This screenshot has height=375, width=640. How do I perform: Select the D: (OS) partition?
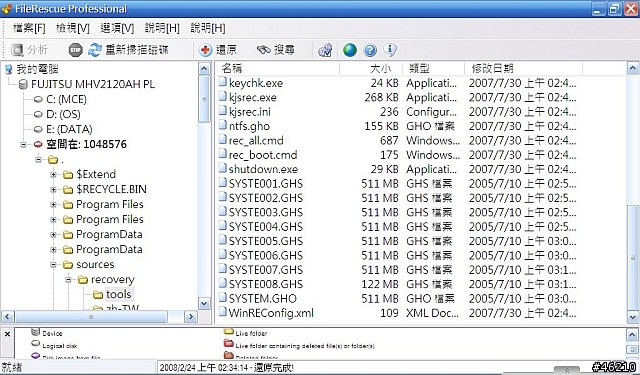point(63,114)
